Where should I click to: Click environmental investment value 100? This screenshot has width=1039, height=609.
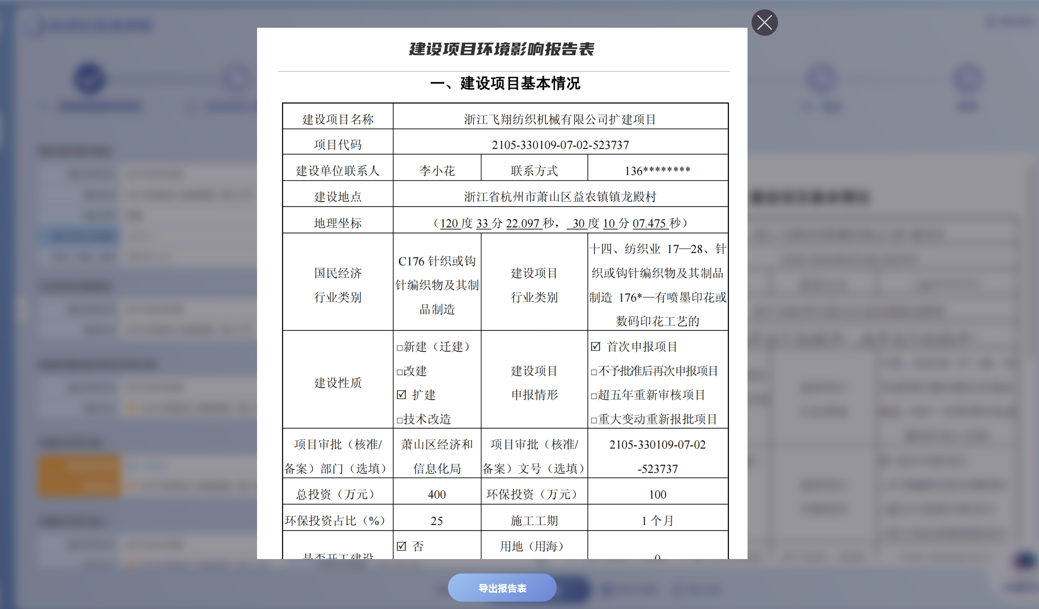[x=657, y=495]
